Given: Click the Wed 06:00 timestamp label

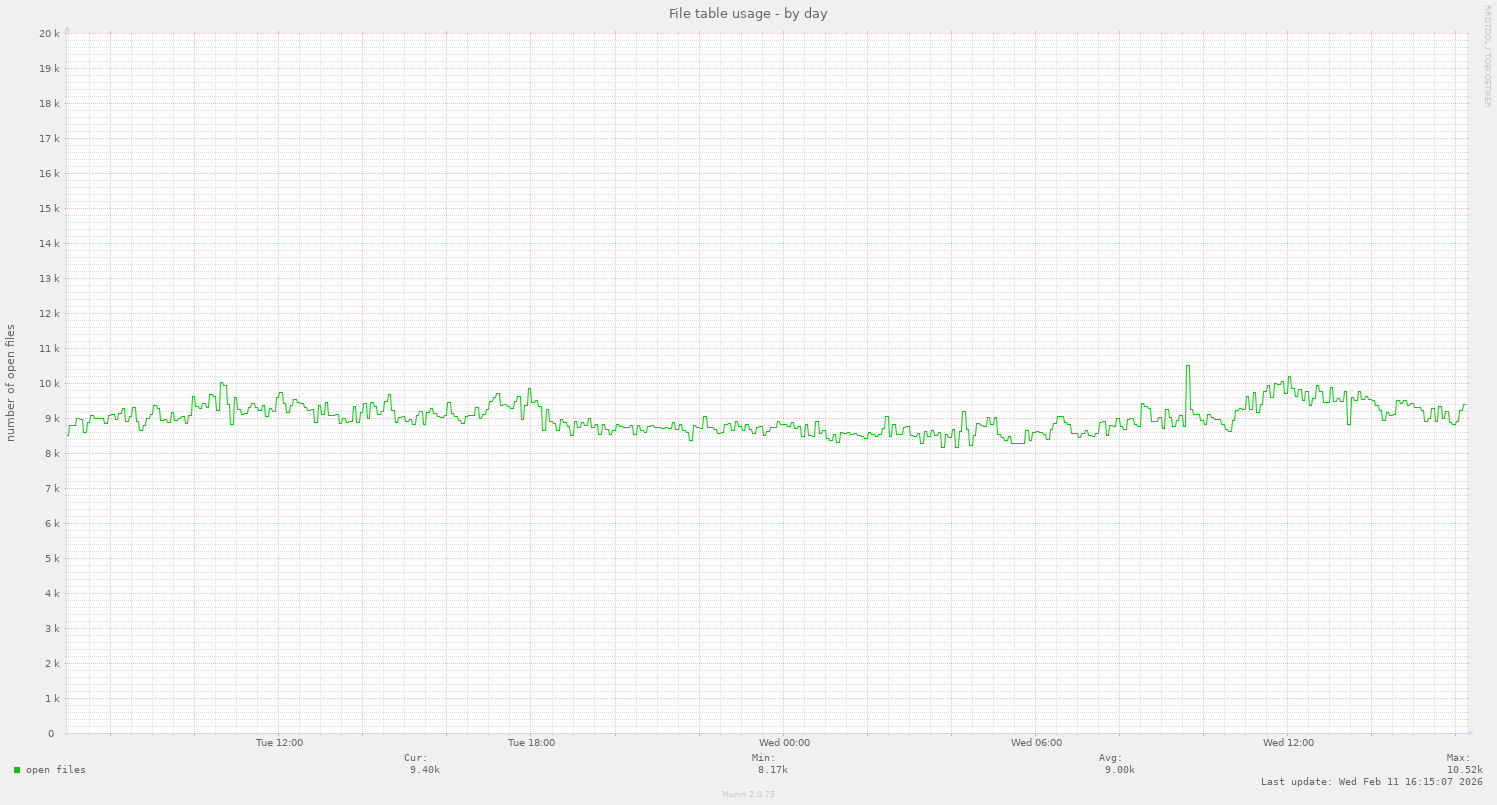Looking at the screenshot, I should click(1037, 742).
